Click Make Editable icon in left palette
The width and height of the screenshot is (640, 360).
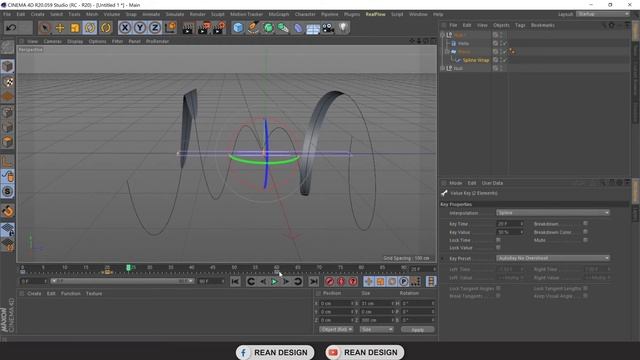7,47
